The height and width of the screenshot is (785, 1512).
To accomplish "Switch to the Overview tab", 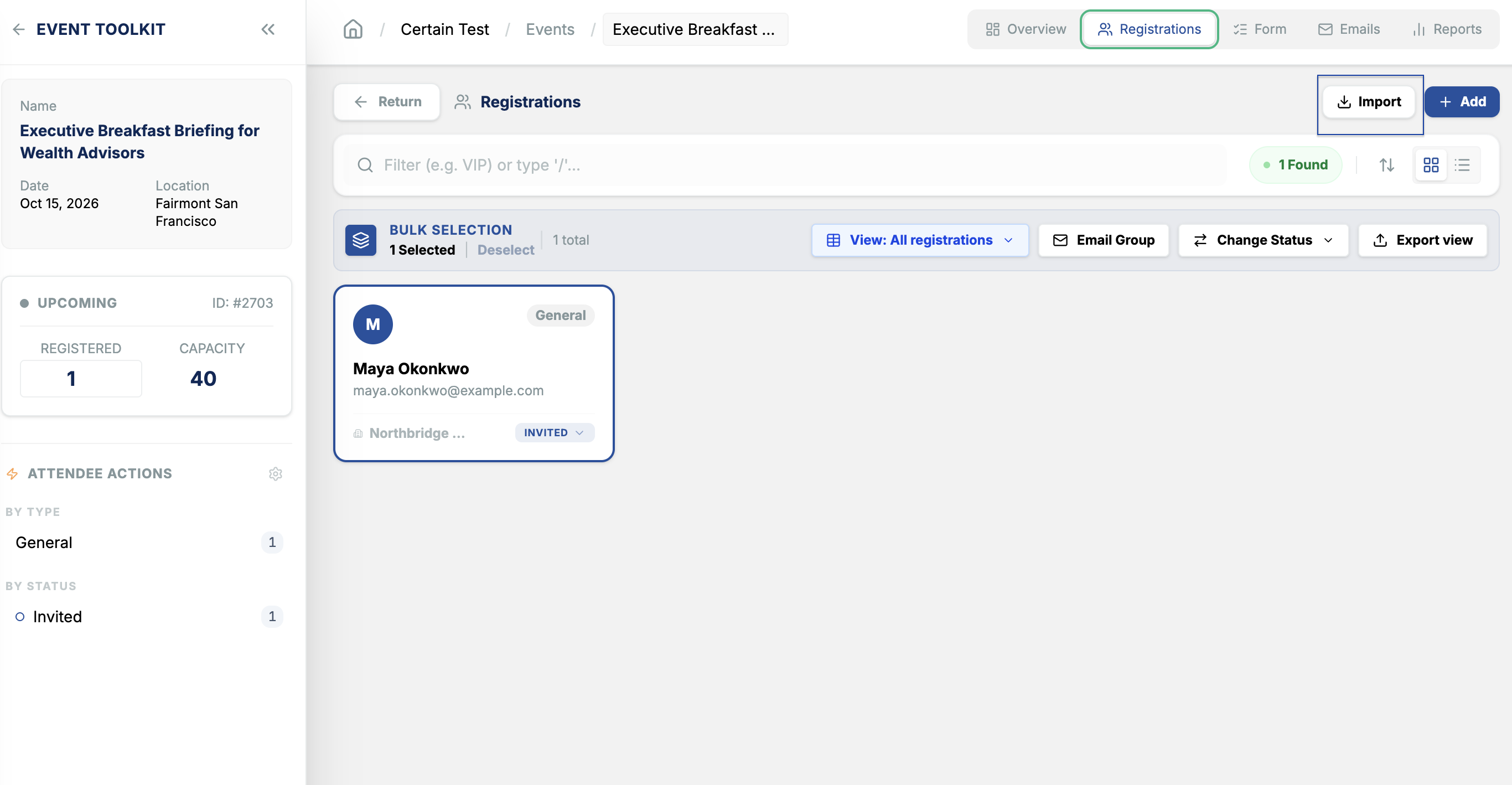I will coord(1026,29).
